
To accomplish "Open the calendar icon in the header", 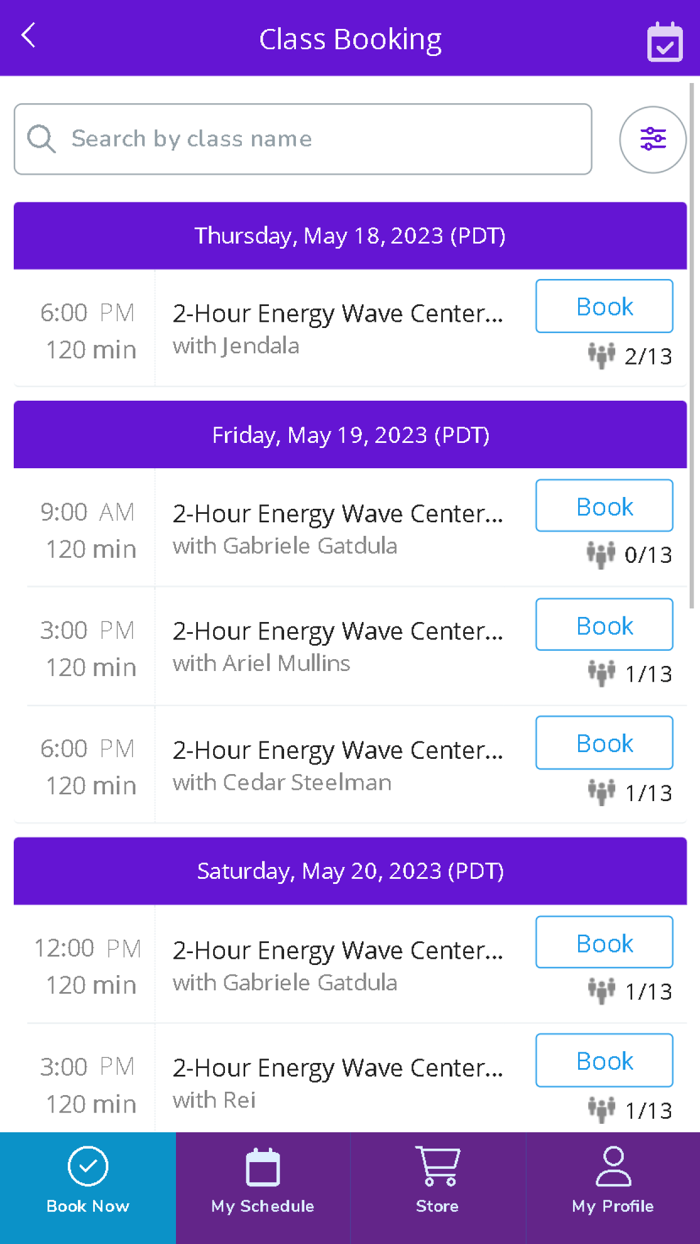I will [x=664, y=42].
